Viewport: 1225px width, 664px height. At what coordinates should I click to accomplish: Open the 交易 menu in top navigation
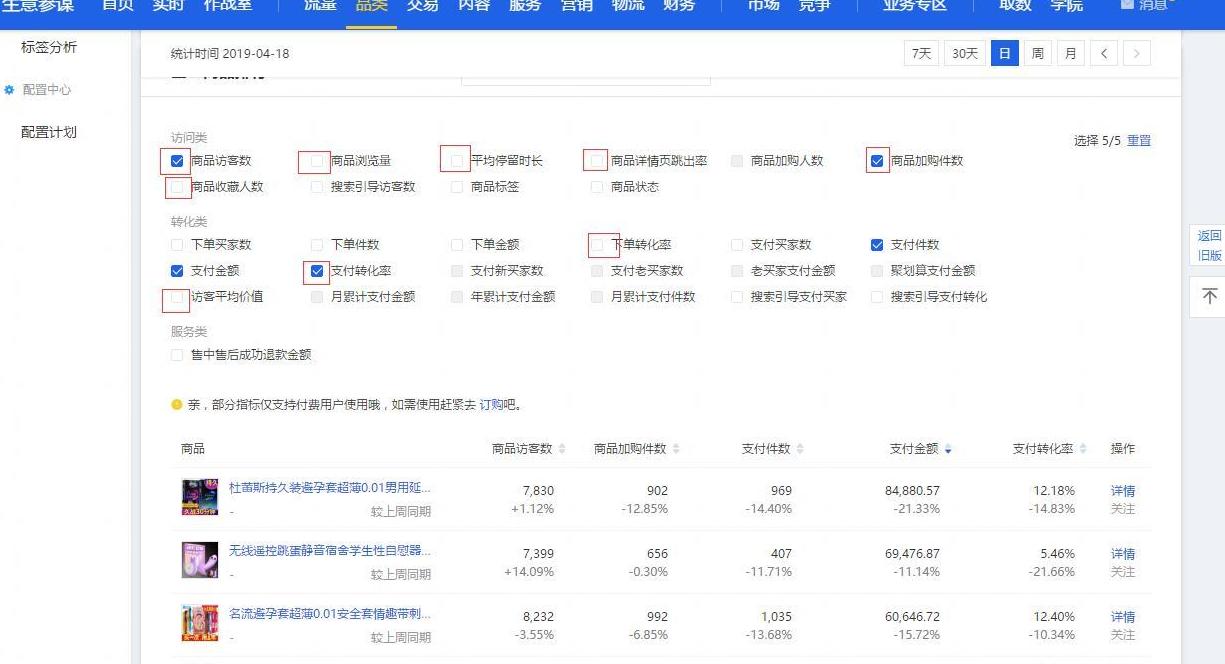coord(422,5)
